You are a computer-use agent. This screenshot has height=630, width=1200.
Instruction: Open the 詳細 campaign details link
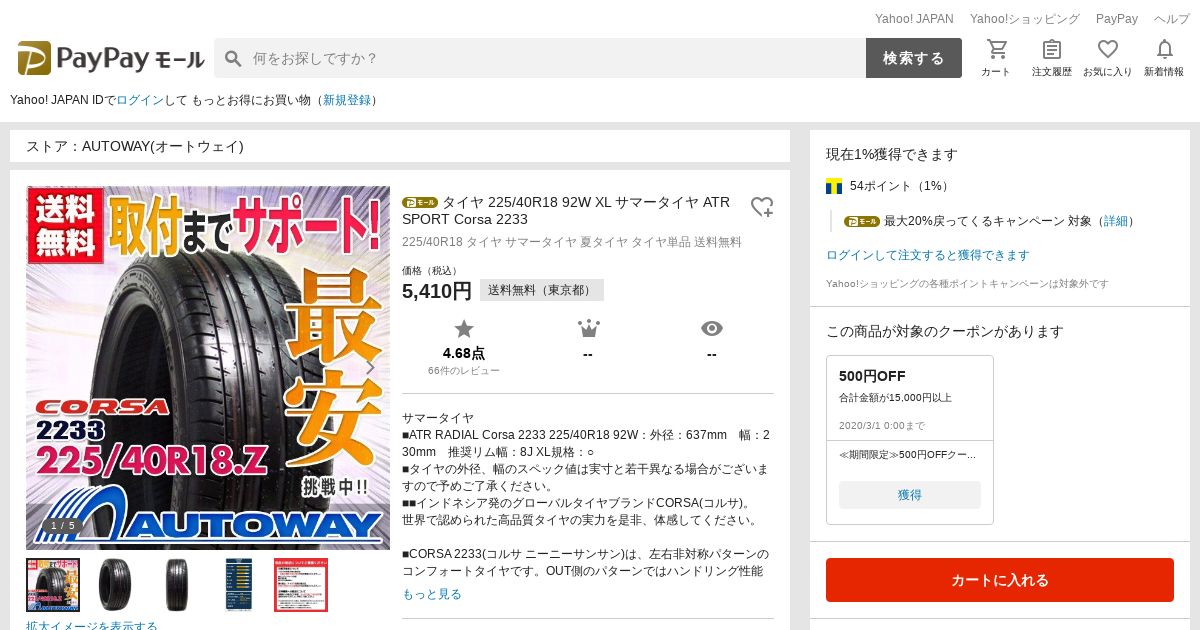tap(1115, 221)
